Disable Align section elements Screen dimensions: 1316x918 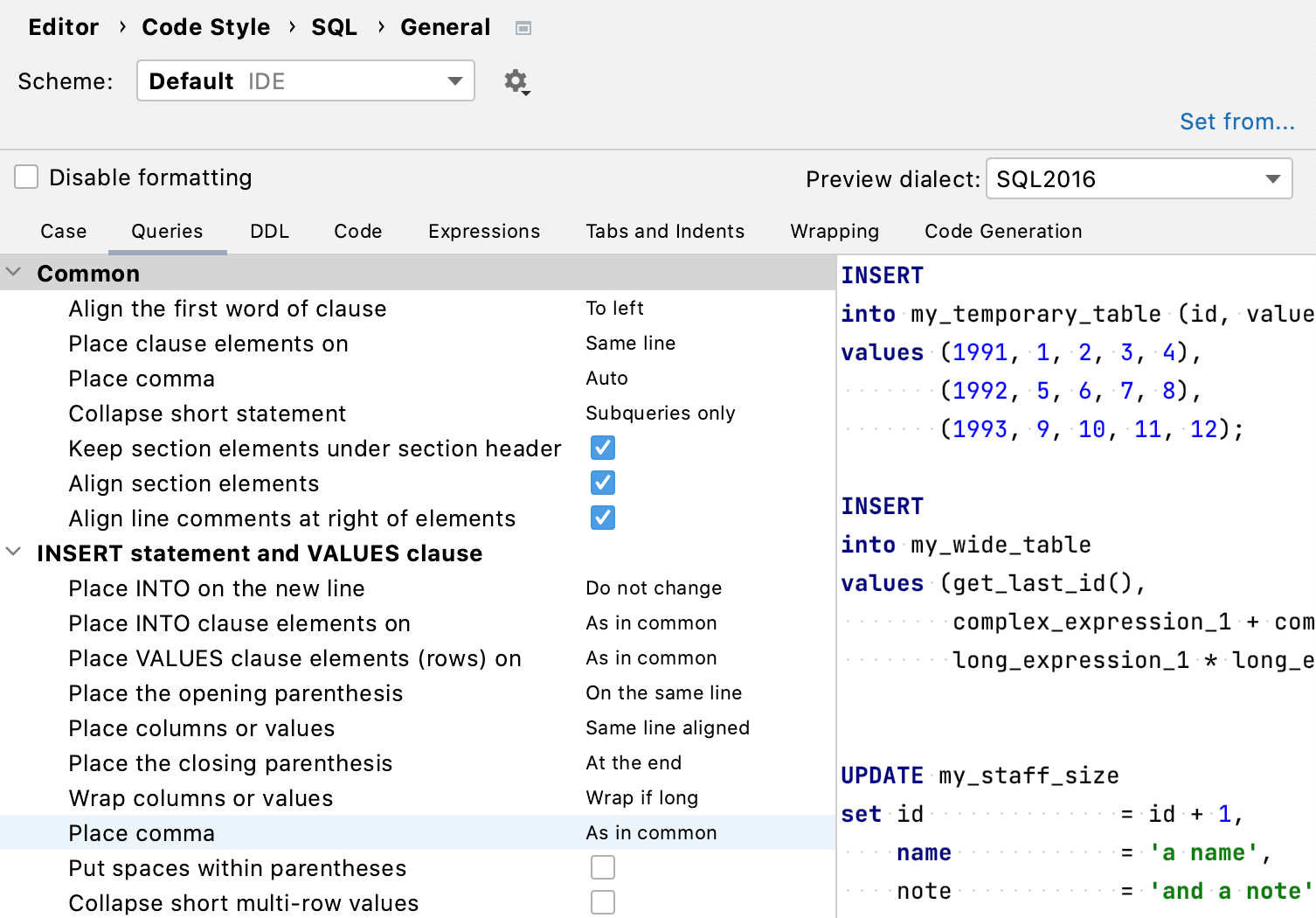[602, 483]
